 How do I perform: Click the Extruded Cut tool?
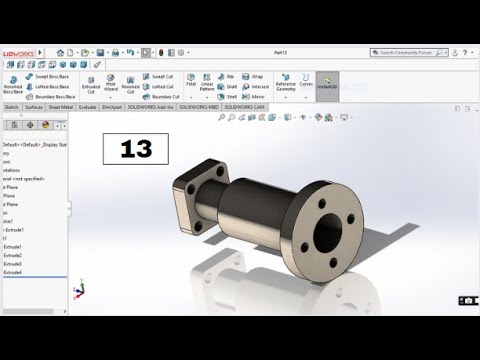pyautogui.click(x=91, y=85)
